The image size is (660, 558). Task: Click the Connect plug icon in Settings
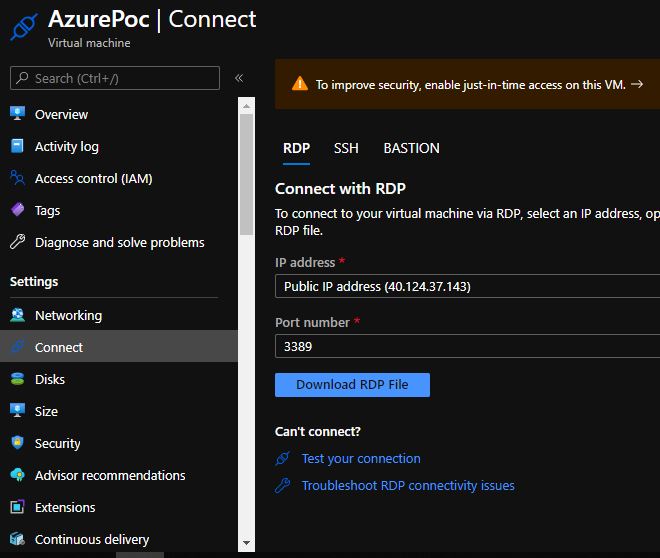(17, 347)
